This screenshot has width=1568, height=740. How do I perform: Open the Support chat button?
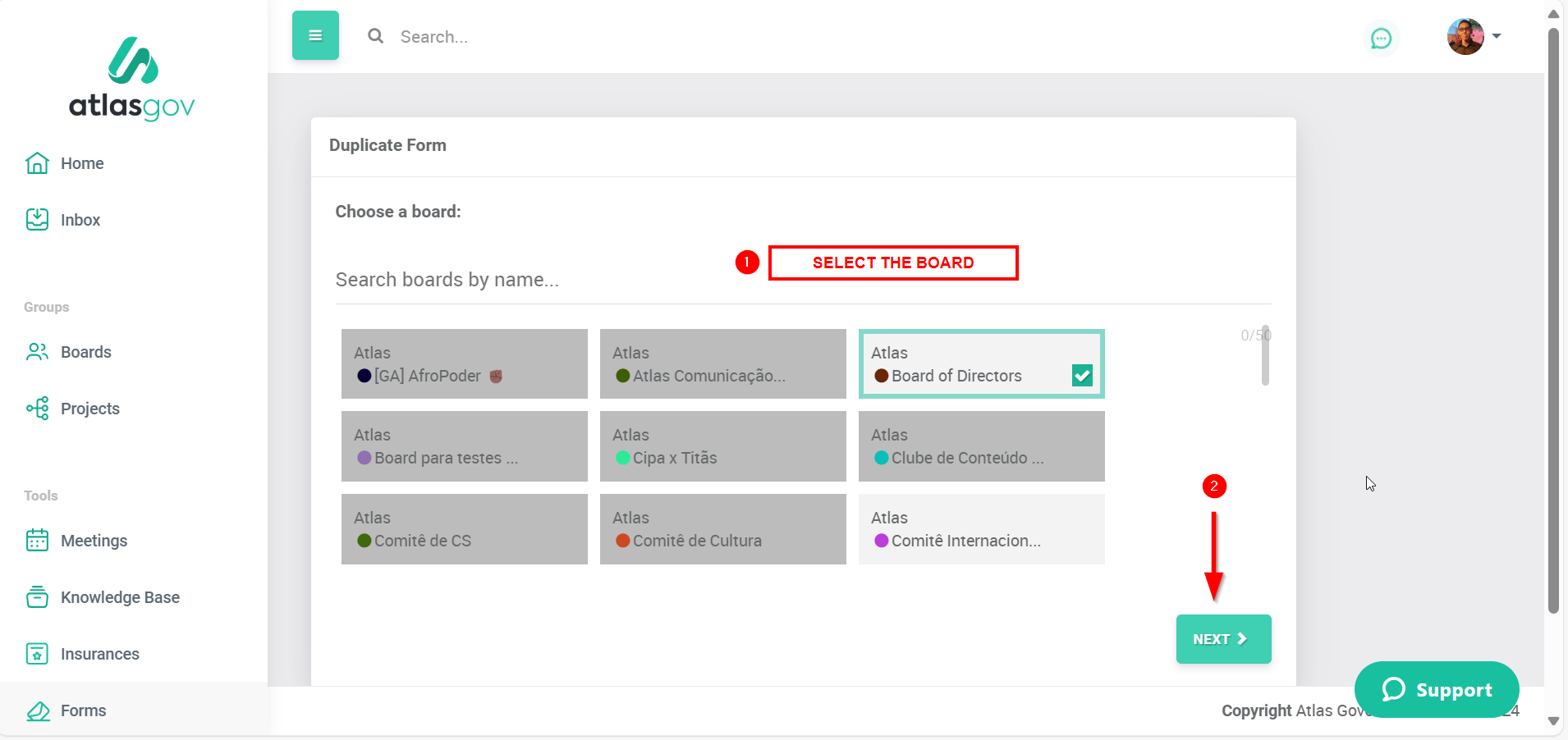coord(1437,690)
